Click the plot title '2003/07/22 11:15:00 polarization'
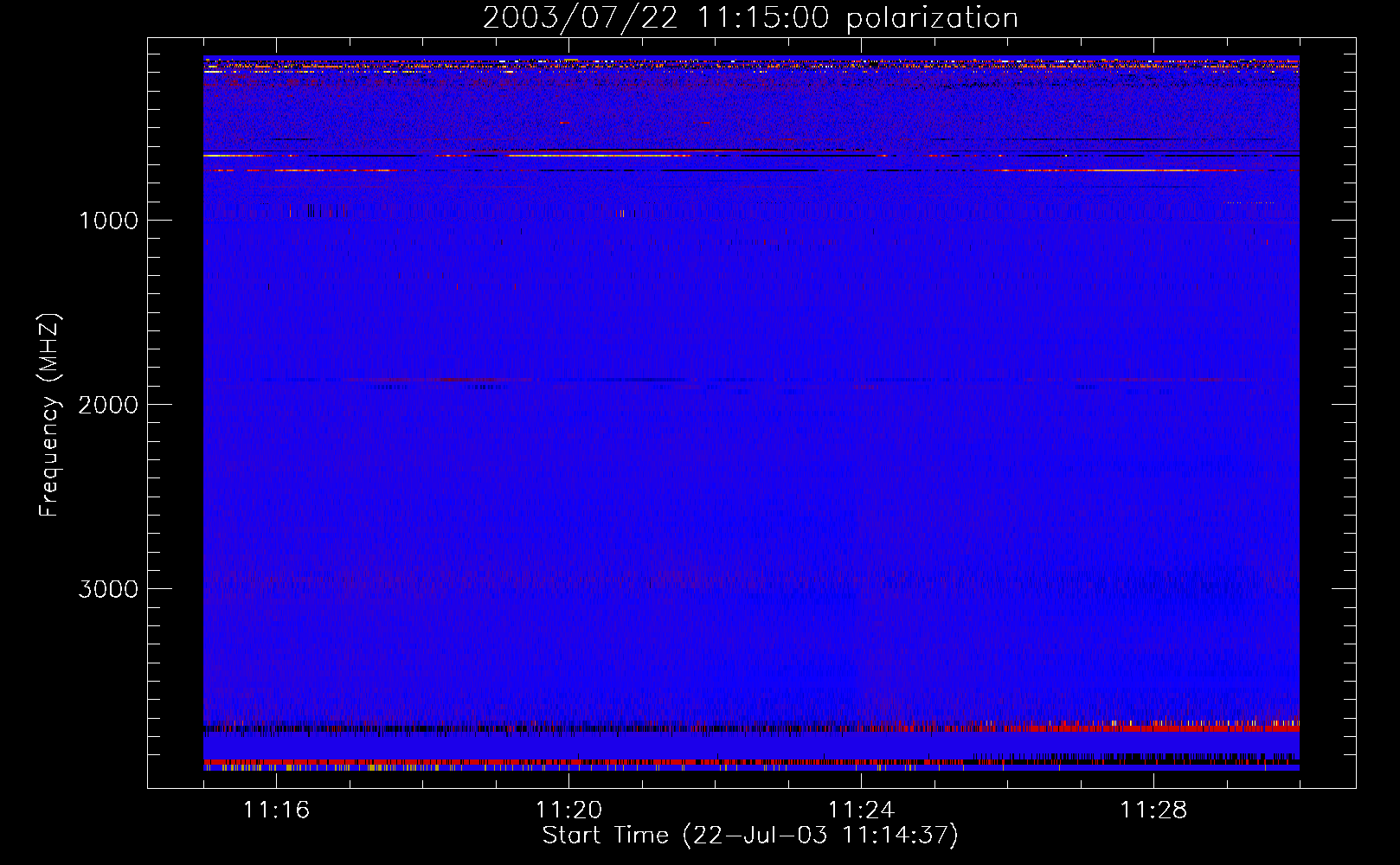This screenshot has height=865, width=1400. tap(750, 18)
